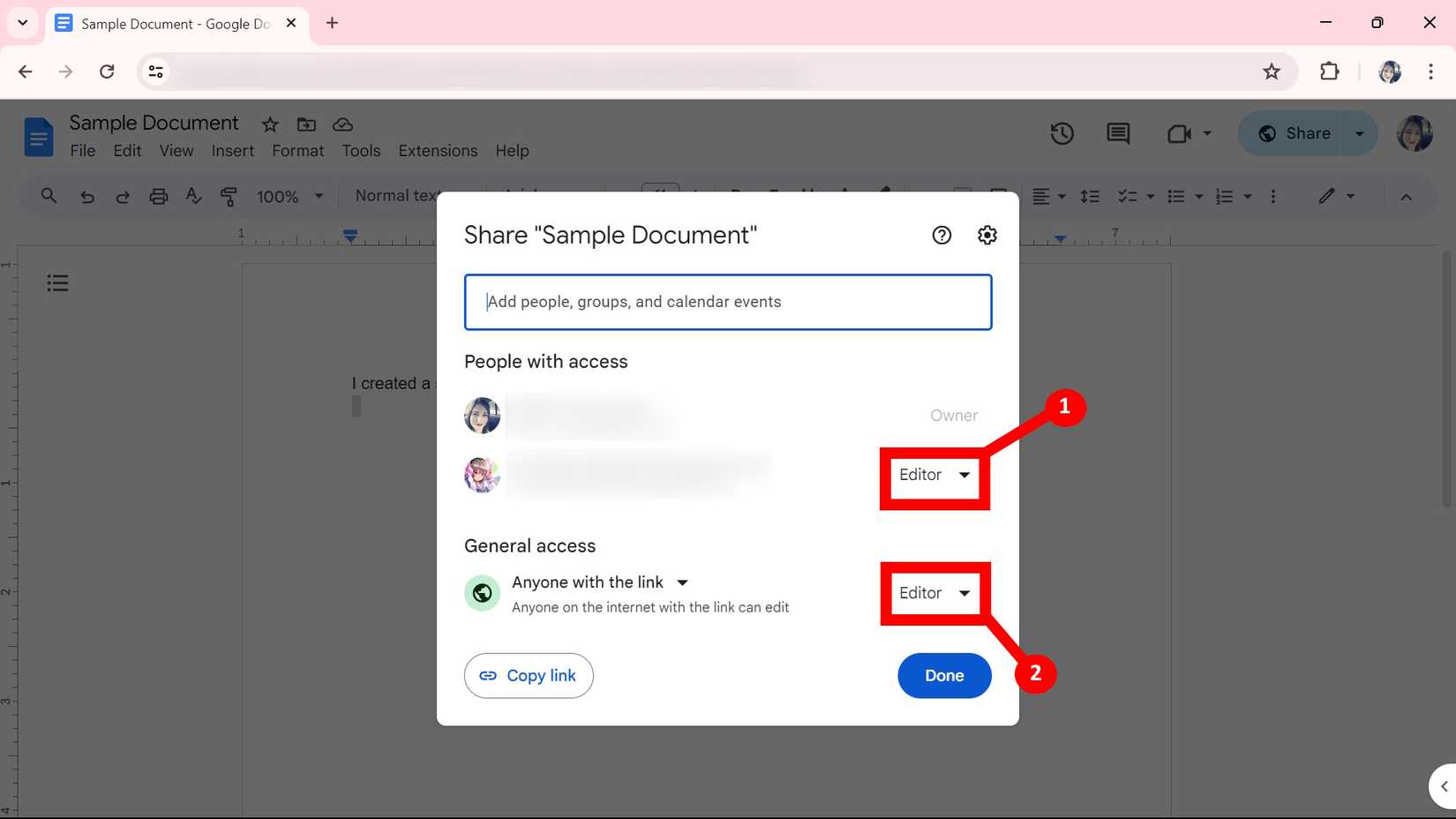Open the Chrome extensions puzzle icon

point(1329,71)
